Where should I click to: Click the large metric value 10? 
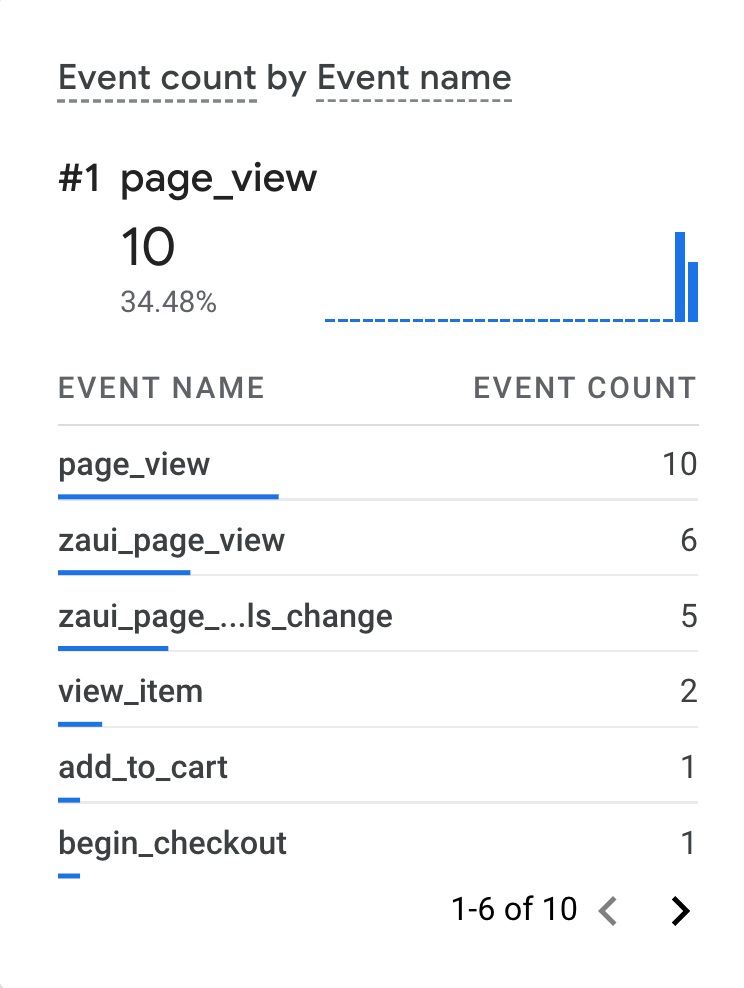[147, 247]
